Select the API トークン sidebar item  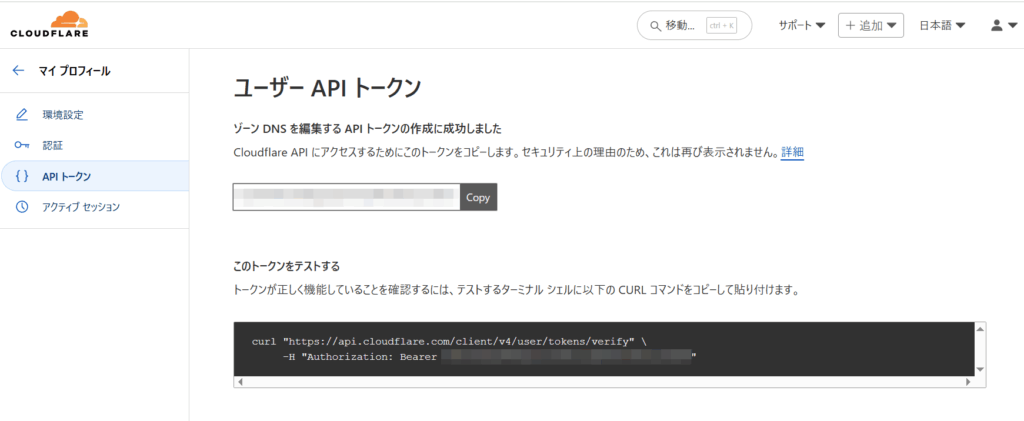[x=95, y=176]
